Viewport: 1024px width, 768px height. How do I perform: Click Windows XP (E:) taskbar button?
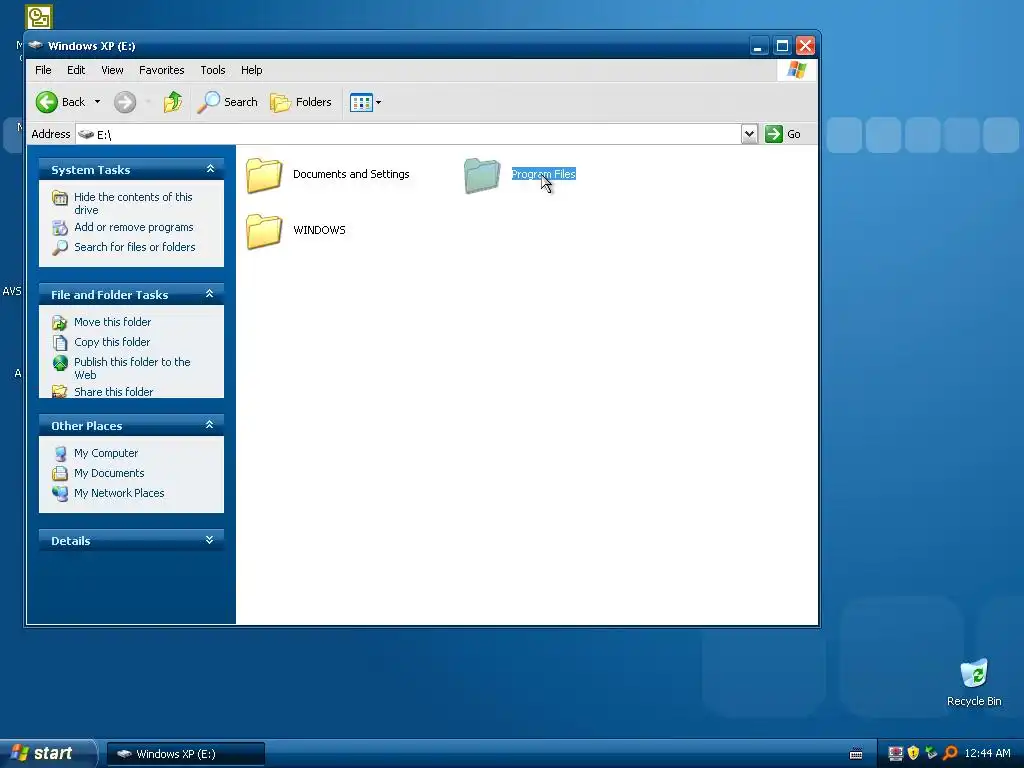tap(185, 754)
